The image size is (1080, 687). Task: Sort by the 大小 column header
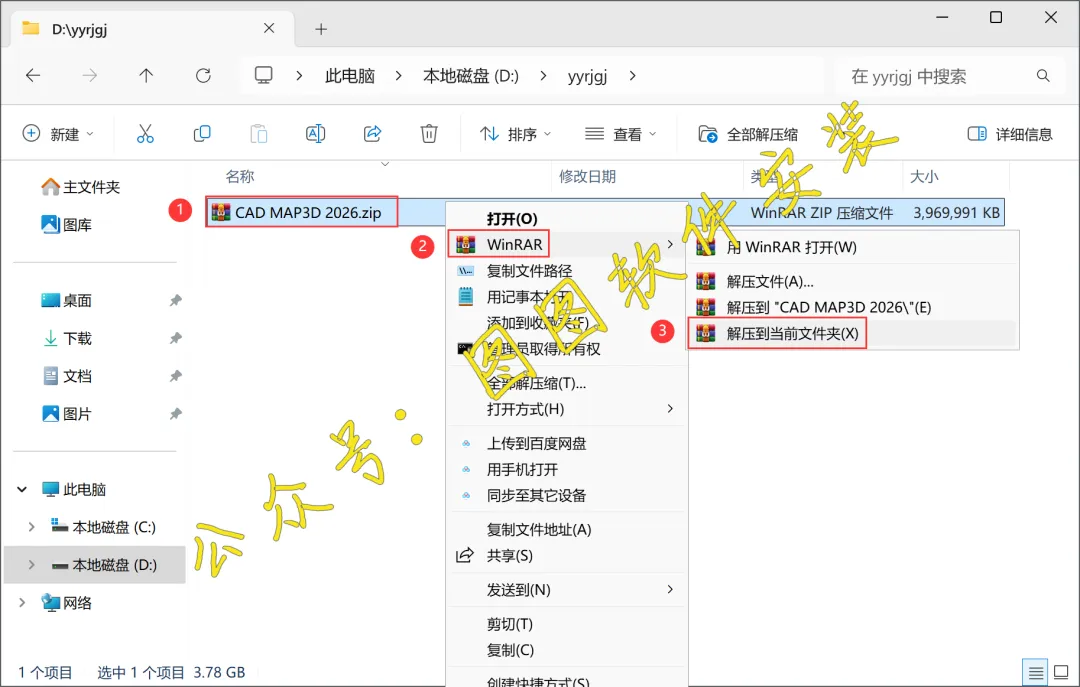pyautogui.click(x=924, y=176)
